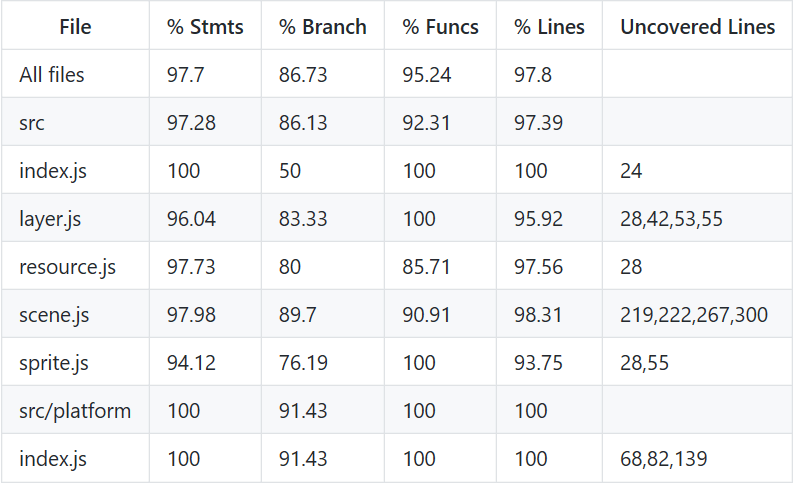
Task: Select the src/platform folder row
Action: point(397,410)
